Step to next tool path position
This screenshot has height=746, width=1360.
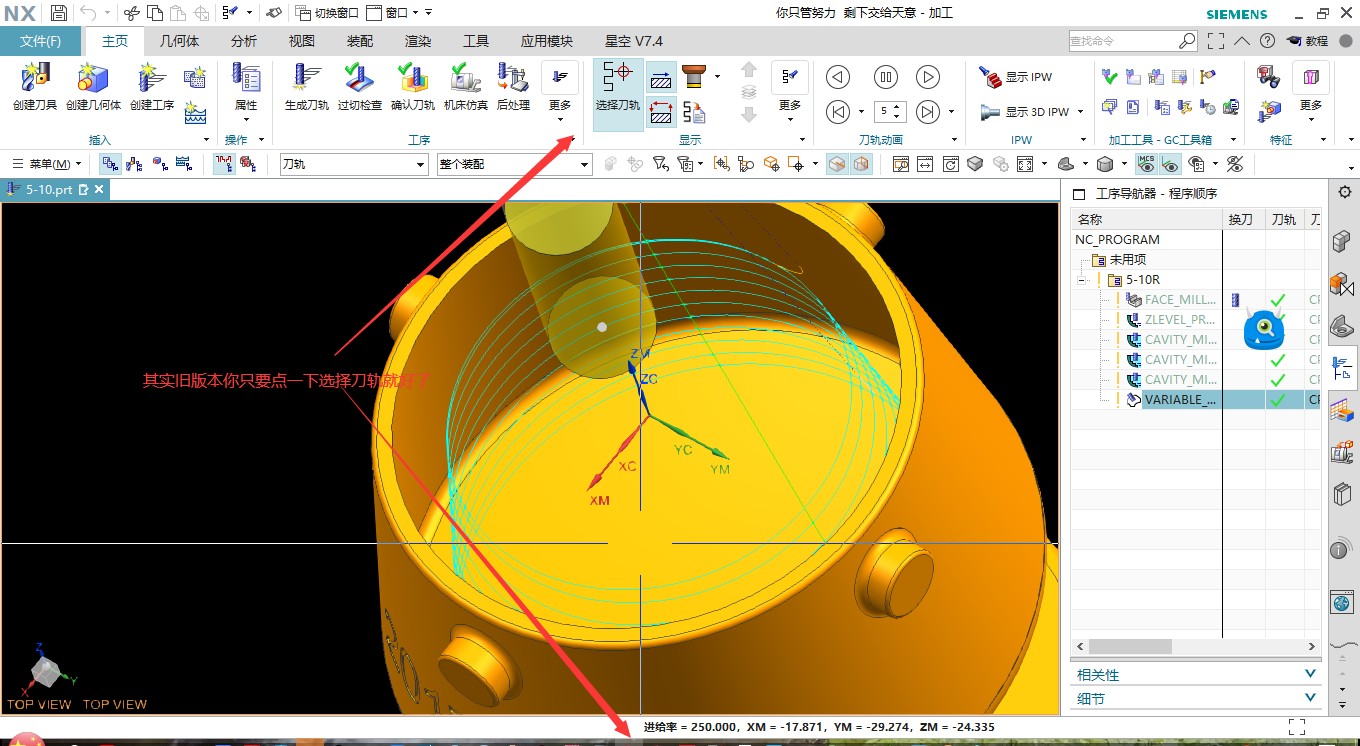[x=928, y=112]
